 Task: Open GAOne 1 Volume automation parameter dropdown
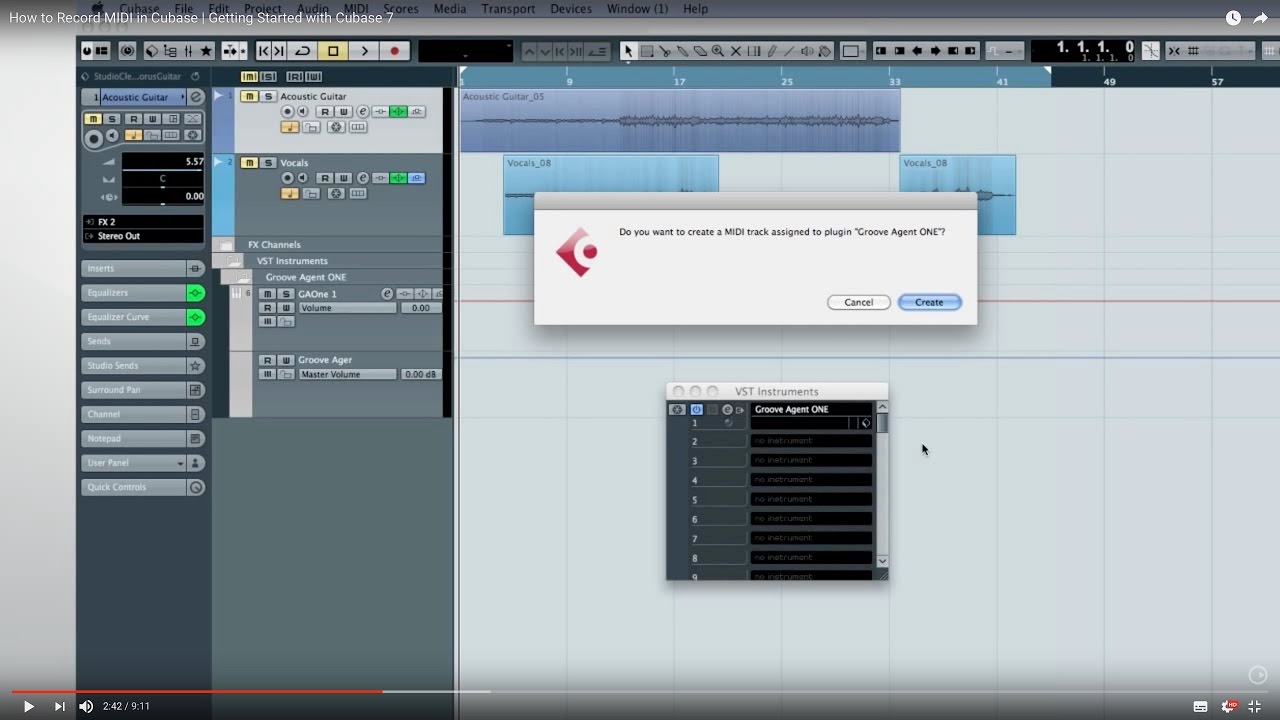tap(348, 308)
